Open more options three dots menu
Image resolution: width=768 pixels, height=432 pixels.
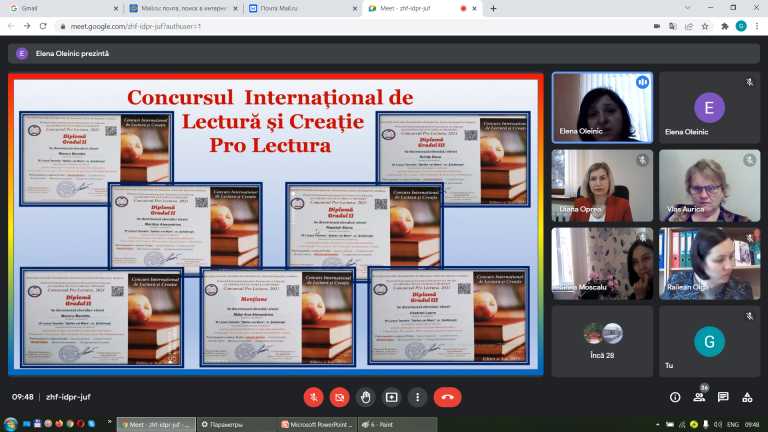417,397
